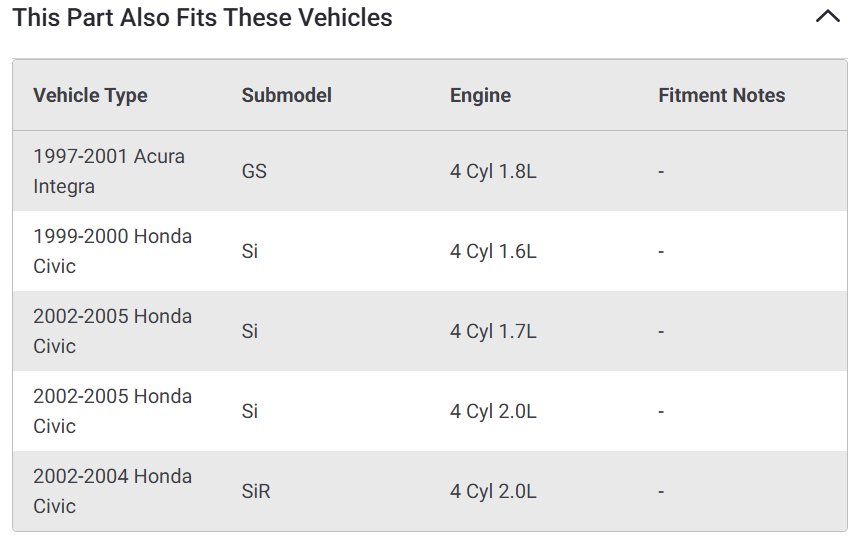This screenshot has width=859, height=542.
Task: Select the SiR submodel cell
Action: point(256,491)
